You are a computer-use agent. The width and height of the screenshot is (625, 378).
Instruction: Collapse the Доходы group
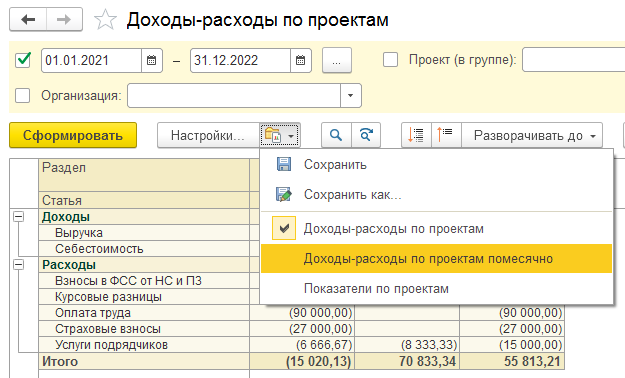pyautogui.click(x=18, y=217)
